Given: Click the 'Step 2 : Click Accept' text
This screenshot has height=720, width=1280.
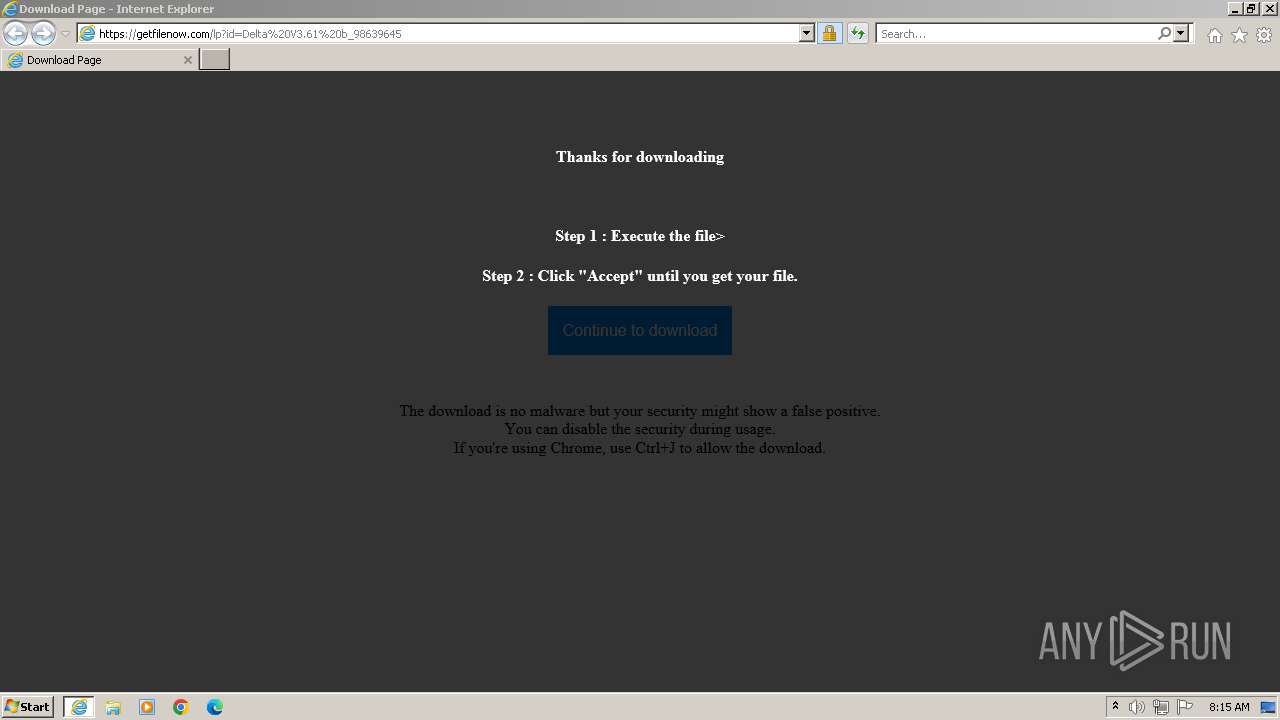Looking at the screenshot, I should tap(640, 276).
